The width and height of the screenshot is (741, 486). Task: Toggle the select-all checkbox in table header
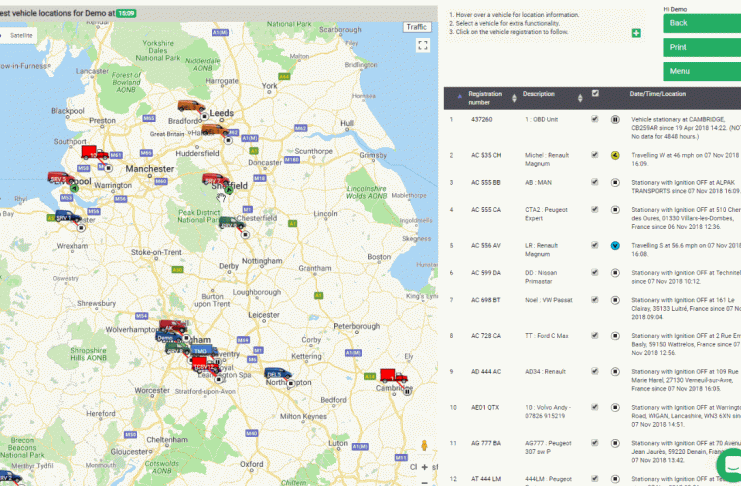point(595,94)
